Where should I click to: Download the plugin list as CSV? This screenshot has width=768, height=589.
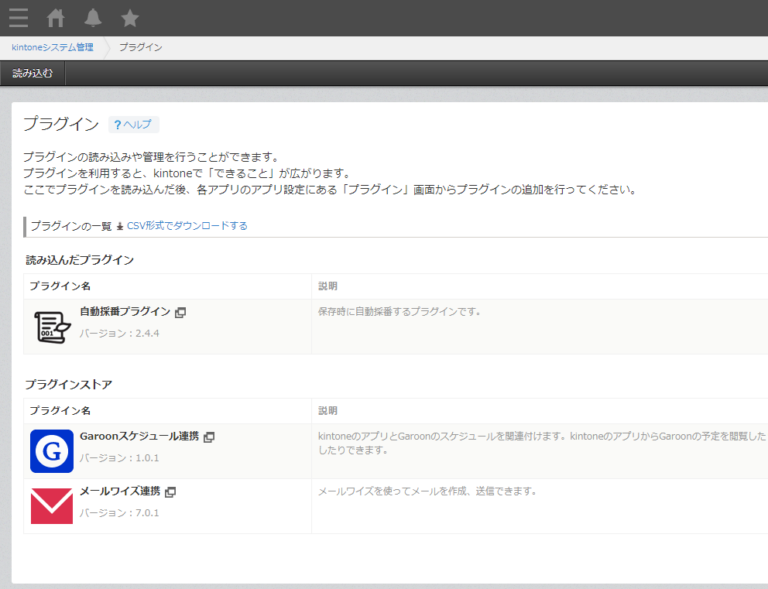tap(187, 226)
